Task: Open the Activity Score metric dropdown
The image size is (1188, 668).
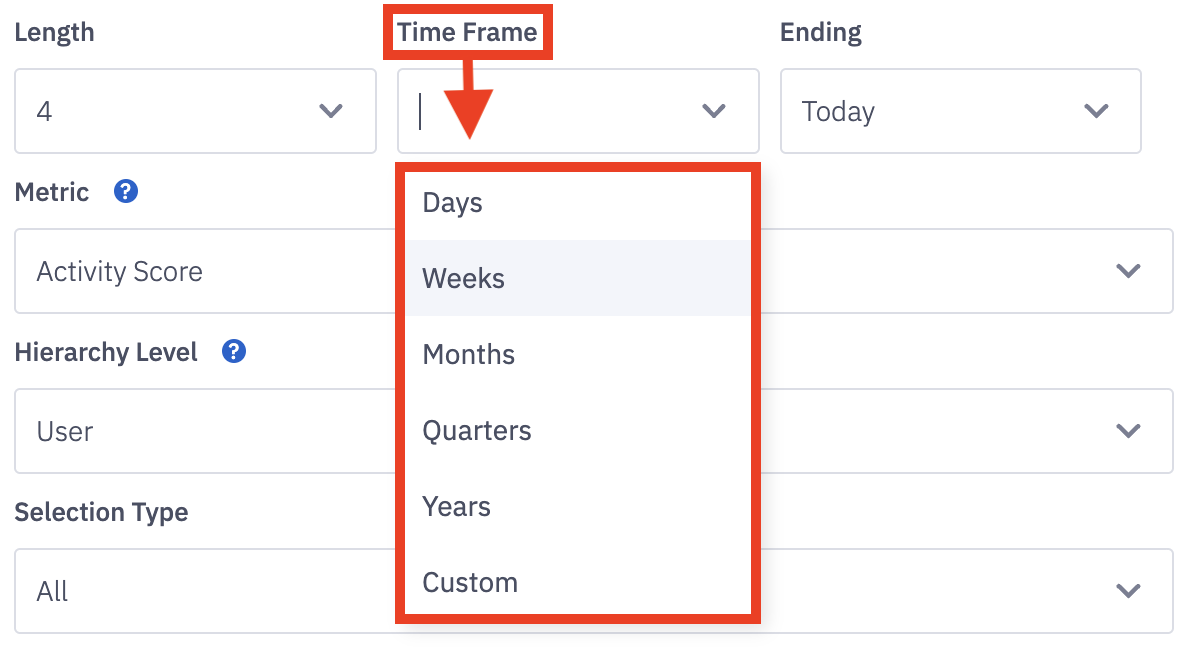Action: coord(594,271)
